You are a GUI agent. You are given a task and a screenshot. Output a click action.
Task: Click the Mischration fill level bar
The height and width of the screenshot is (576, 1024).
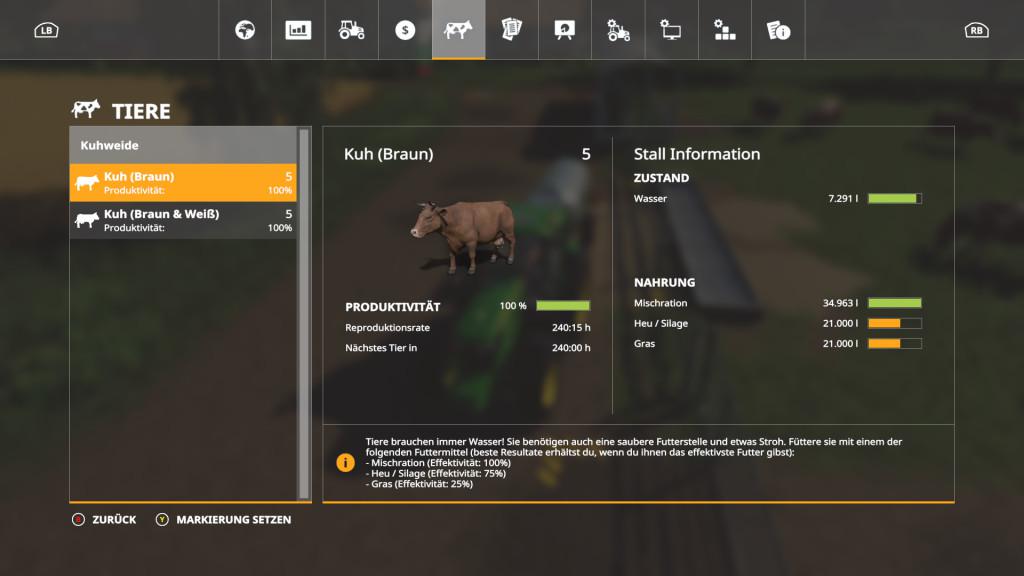(894, 303)
